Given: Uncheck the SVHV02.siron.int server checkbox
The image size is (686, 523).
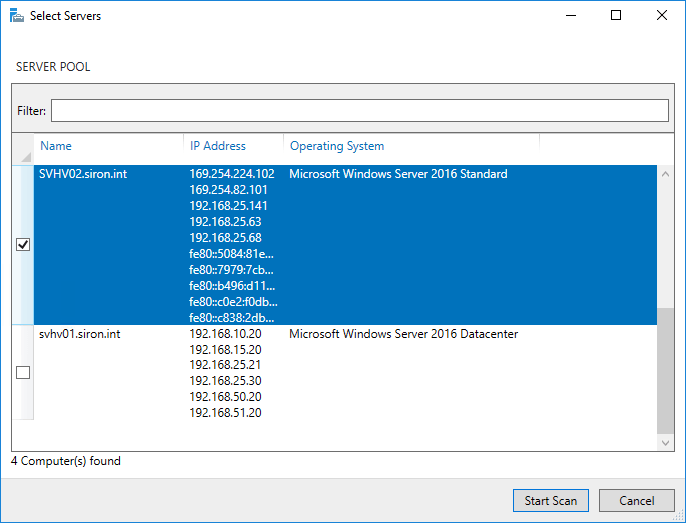Looking at the screenshot, I should click(23, 244).
